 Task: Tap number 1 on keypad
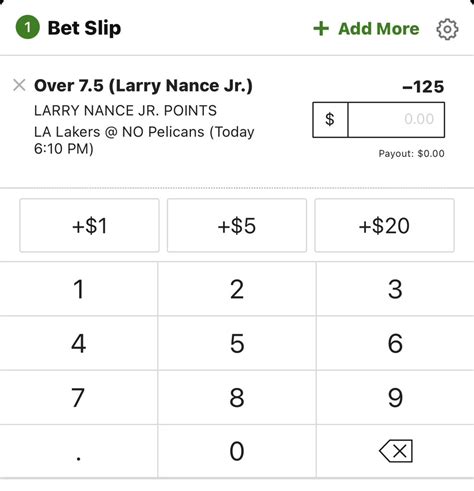(79, 289)
